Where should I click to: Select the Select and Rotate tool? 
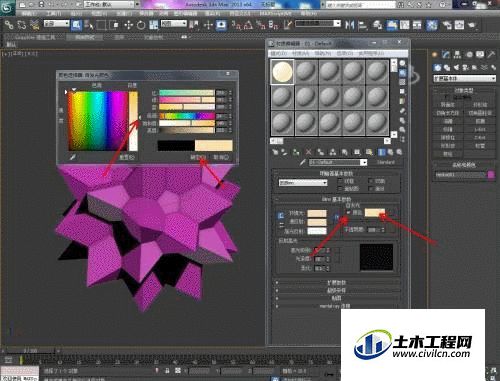(x=141, y=25)
